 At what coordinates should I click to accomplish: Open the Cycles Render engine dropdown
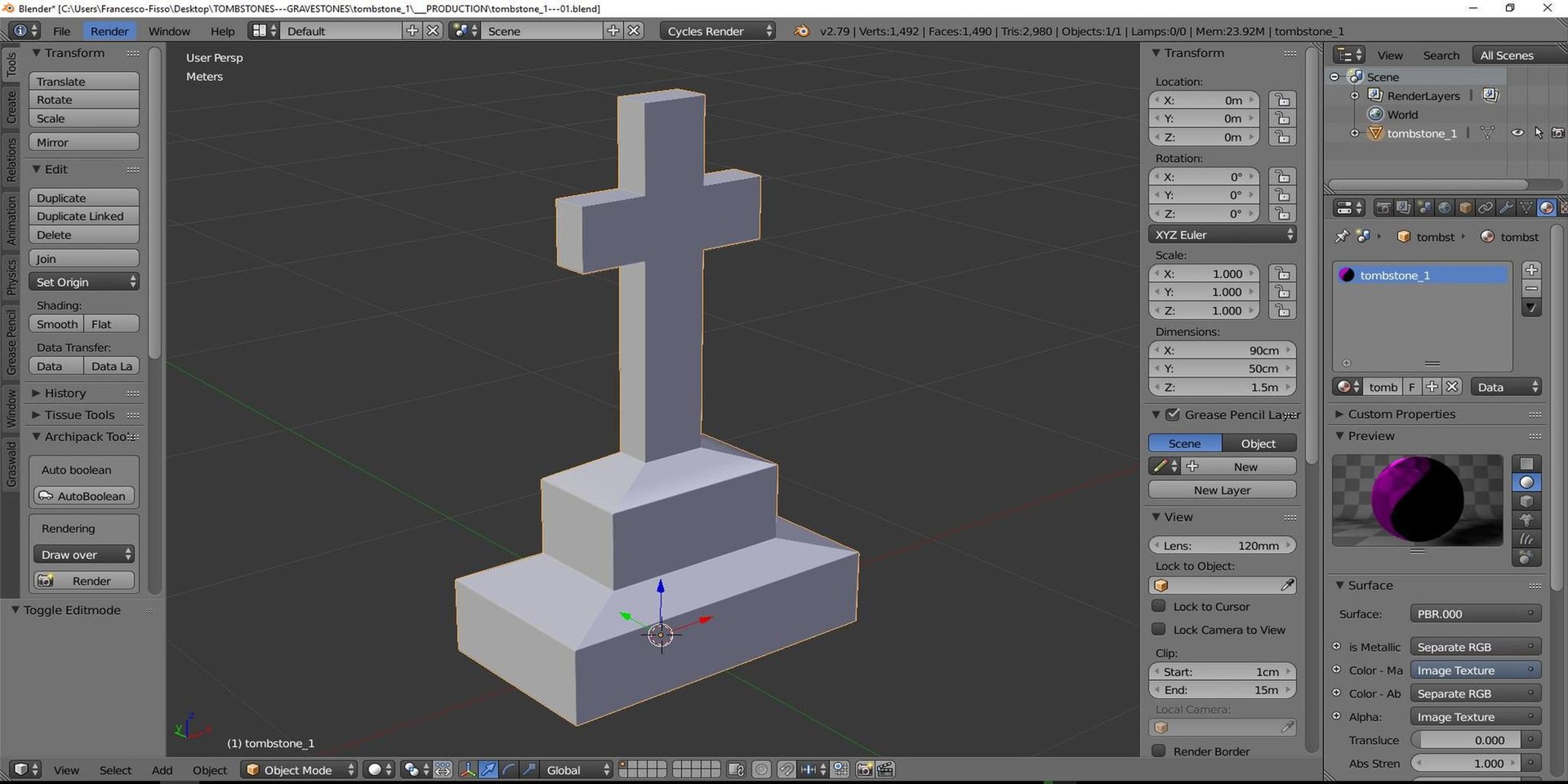pos(718,31)
